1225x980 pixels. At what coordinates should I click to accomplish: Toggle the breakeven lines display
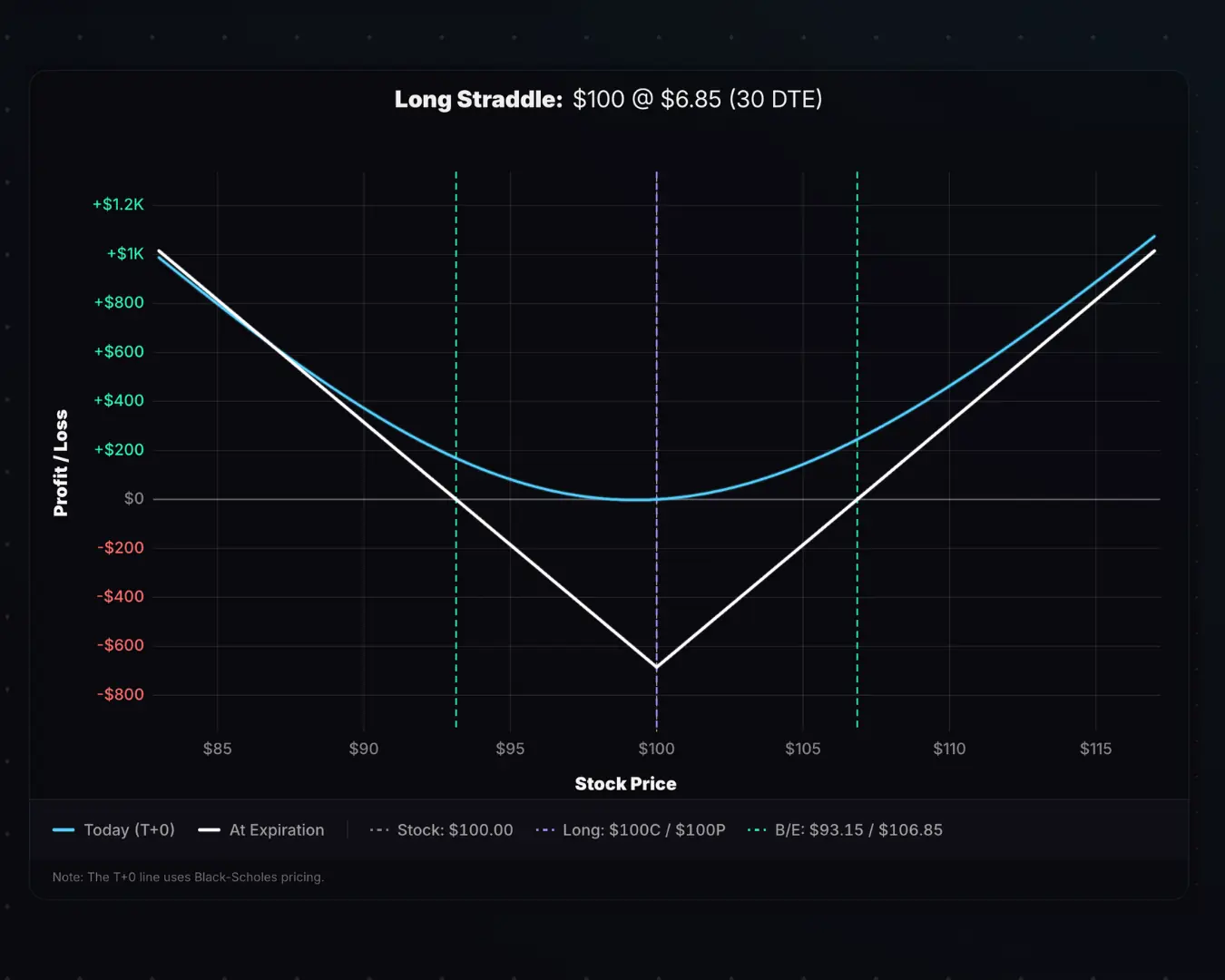[x=846, y=829]
